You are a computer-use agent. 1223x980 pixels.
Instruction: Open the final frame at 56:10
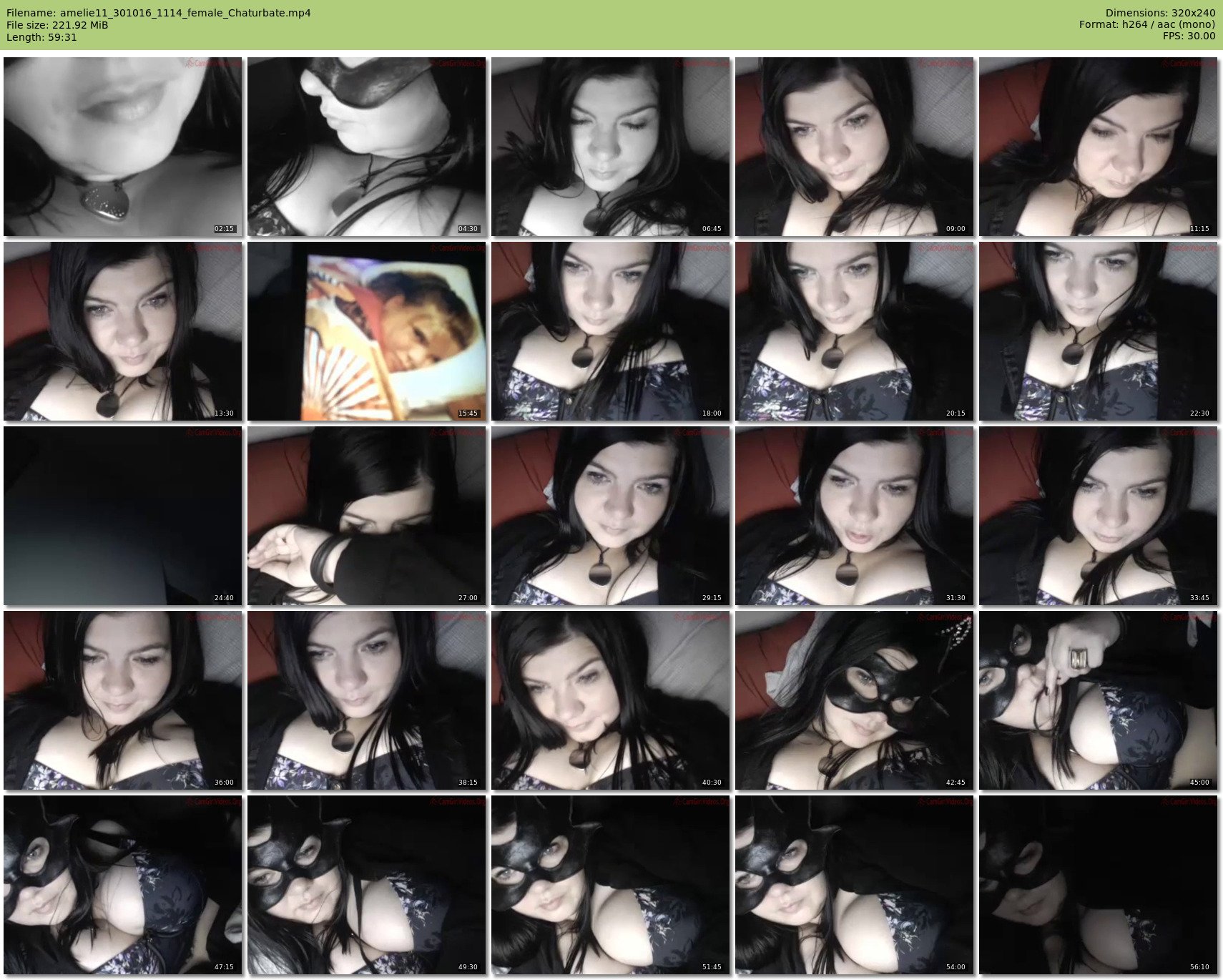tap(1098, 885)
